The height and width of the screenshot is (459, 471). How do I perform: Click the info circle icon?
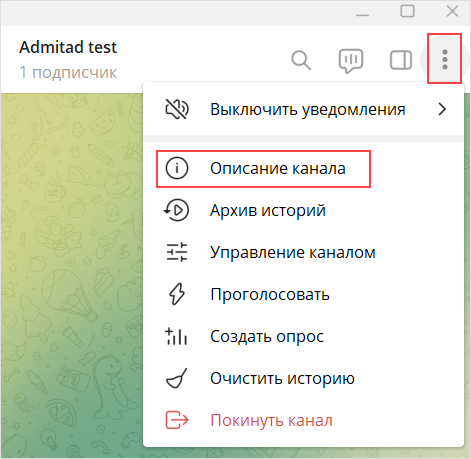pos(177,168)
